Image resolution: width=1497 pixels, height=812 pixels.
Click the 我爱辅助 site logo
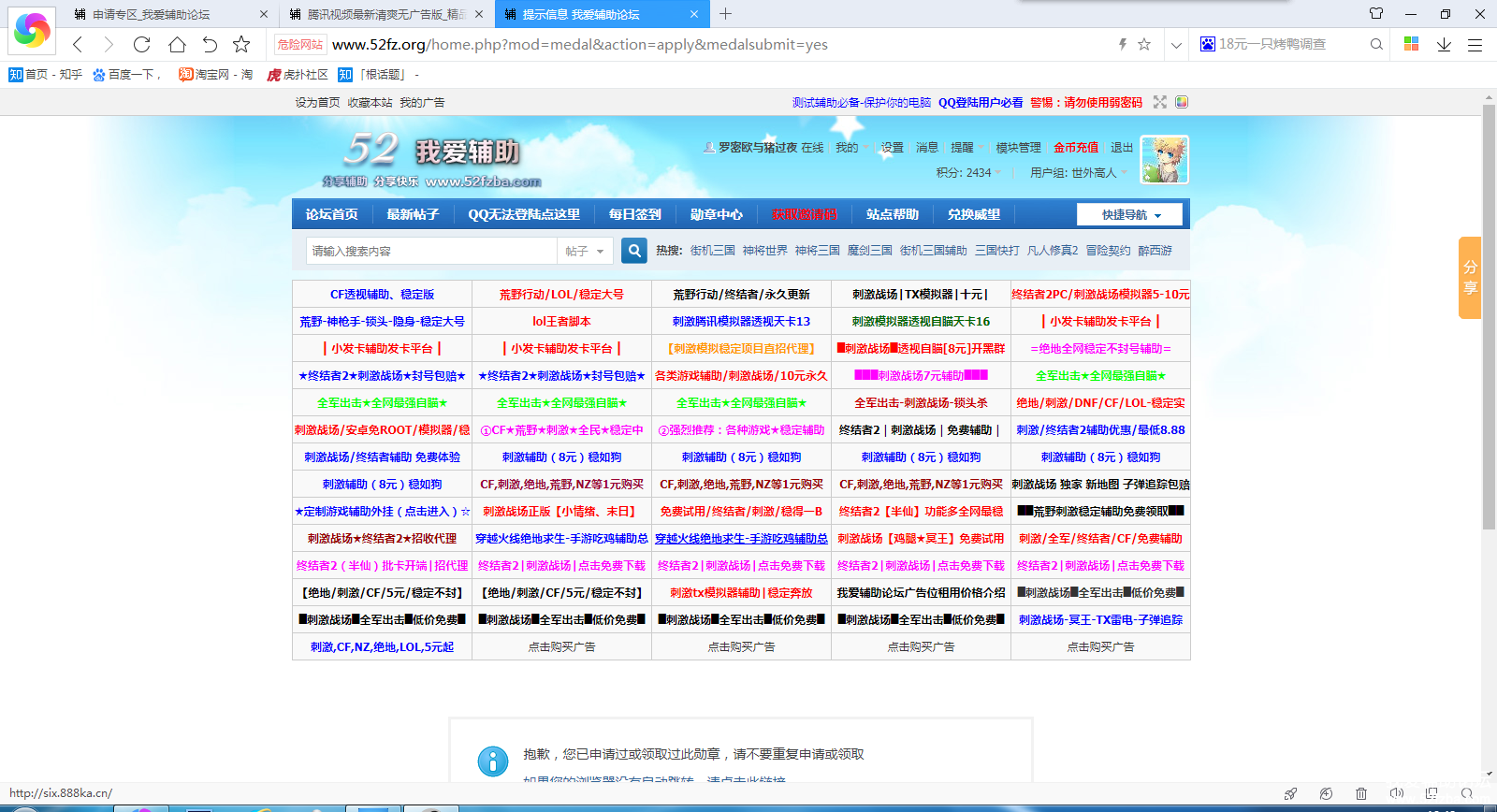[x=432, y=159]
